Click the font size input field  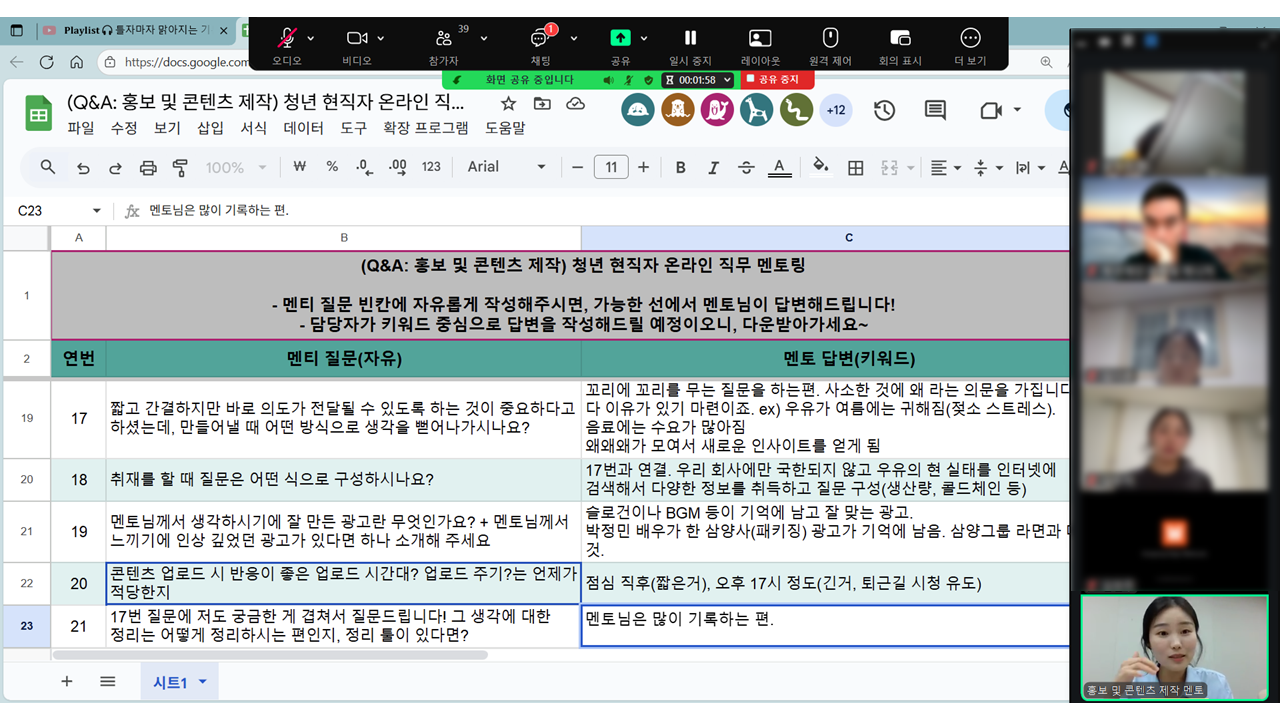(610, 167)
